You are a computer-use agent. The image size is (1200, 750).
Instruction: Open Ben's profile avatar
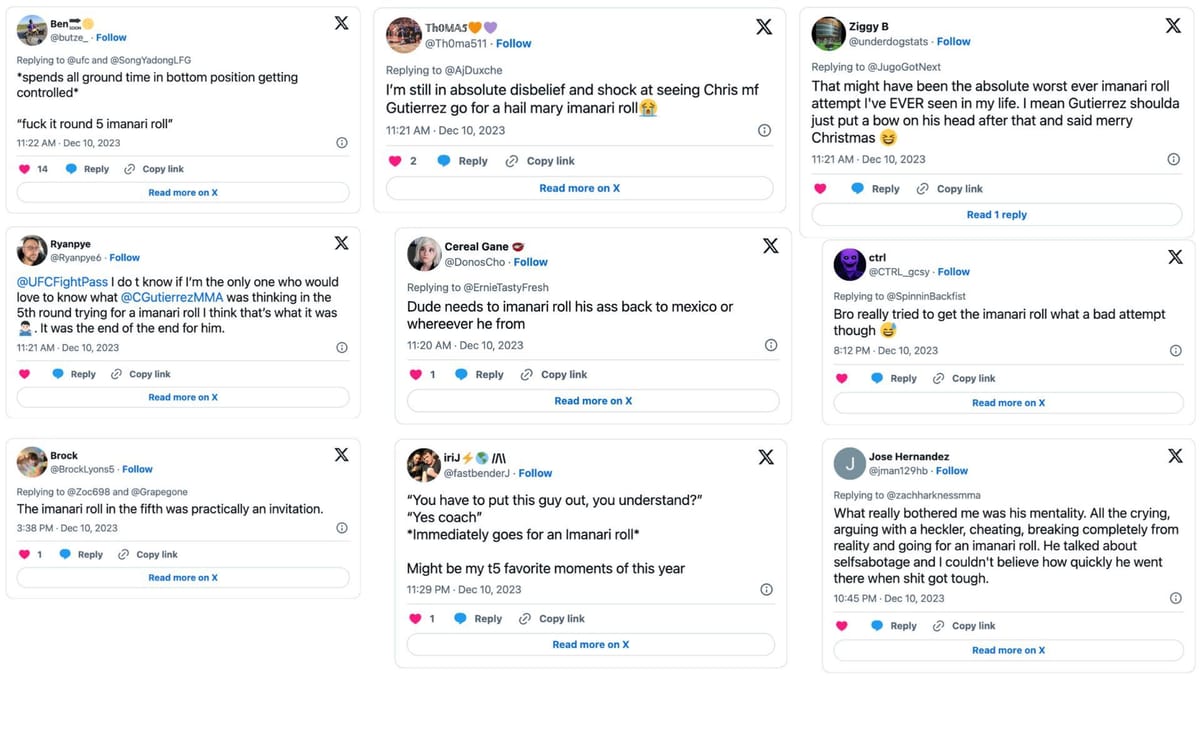coord(32,31)
